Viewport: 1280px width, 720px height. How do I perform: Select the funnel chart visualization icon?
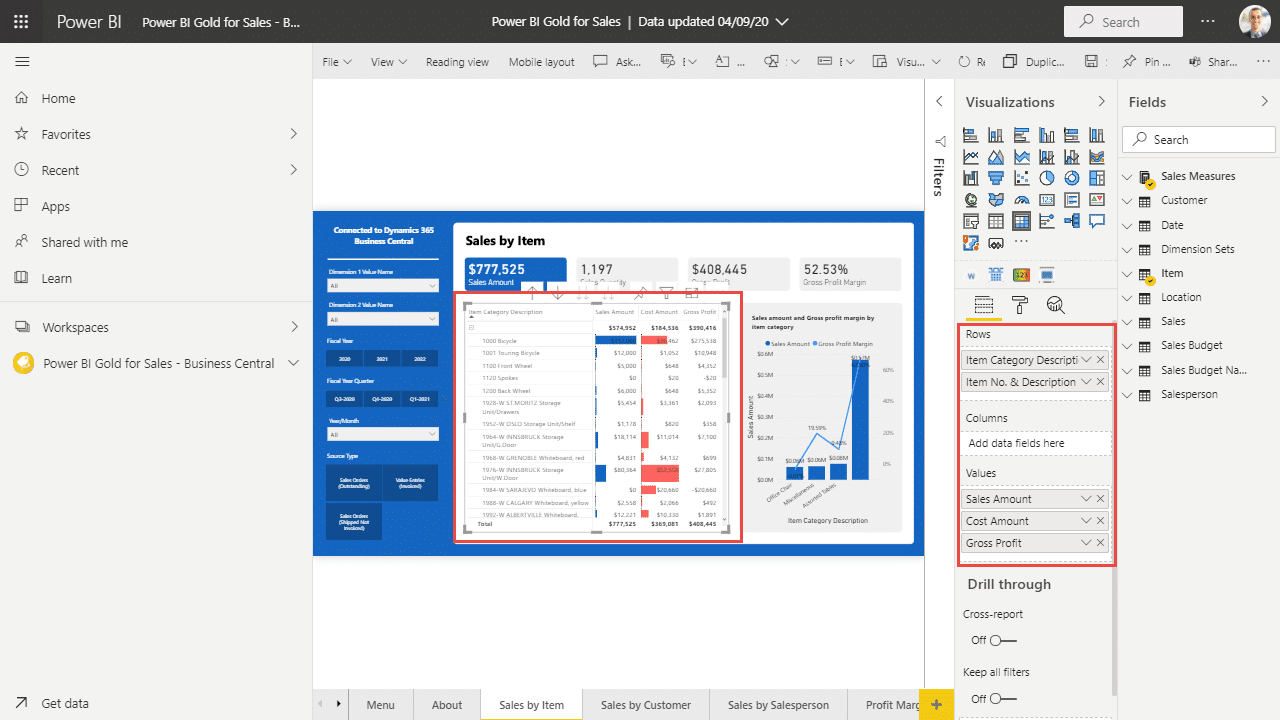pos(996,178)
